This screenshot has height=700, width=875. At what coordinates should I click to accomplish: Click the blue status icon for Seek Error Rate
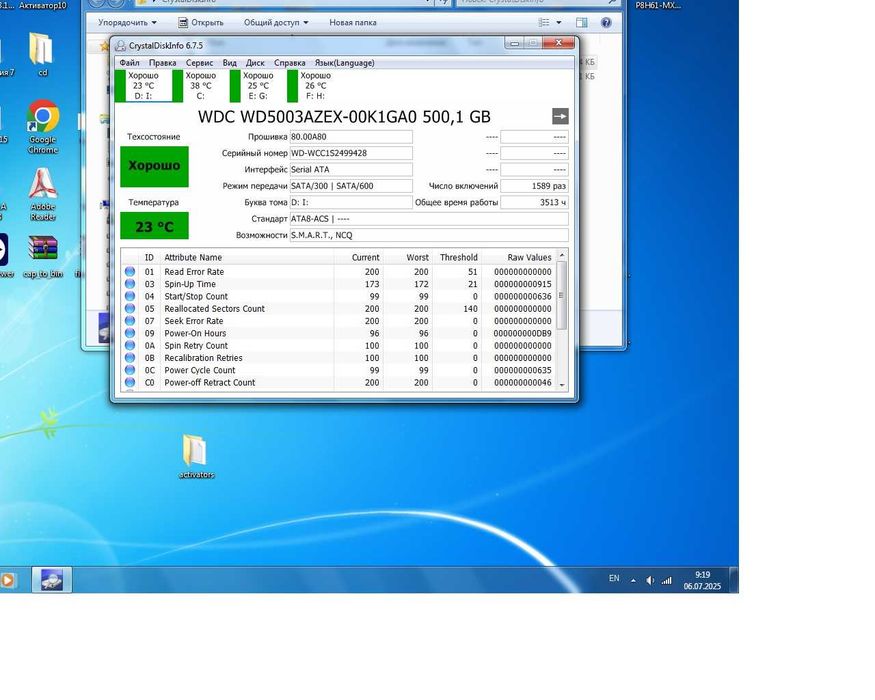tap(130, 320)
